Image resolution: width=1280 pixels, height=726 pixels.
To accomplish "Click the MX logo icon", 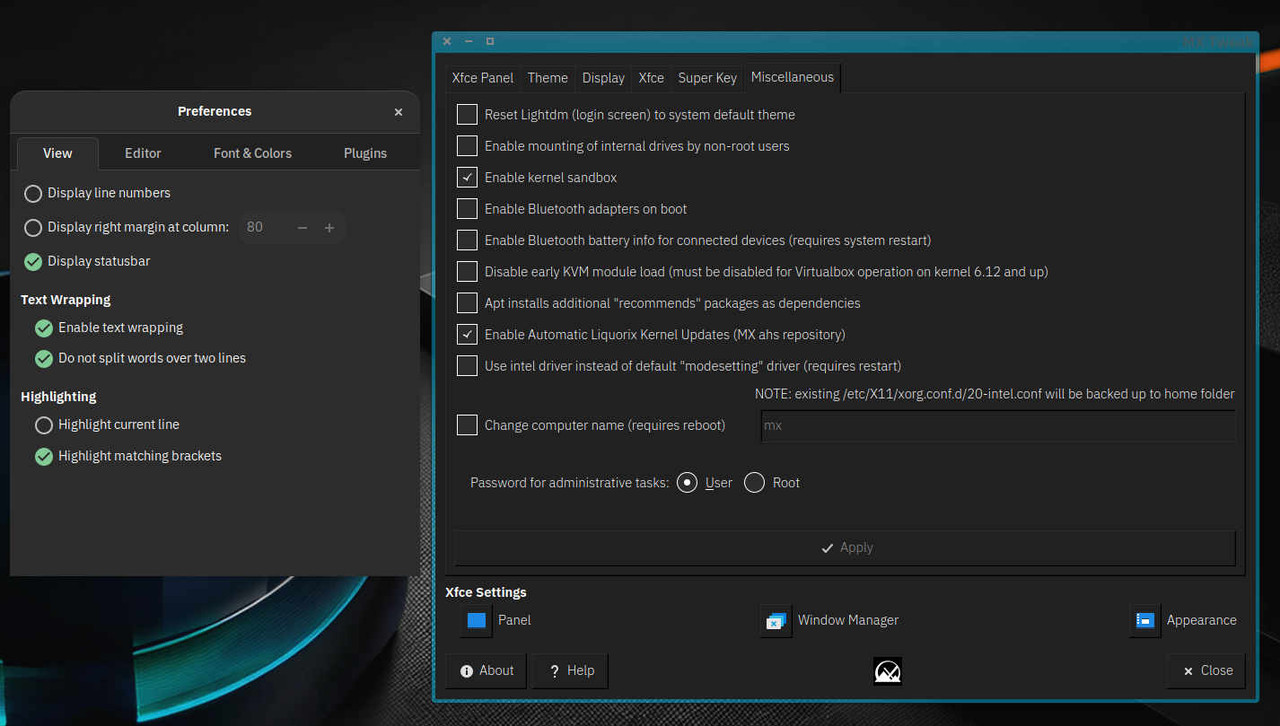I will (x=888, y=670).
